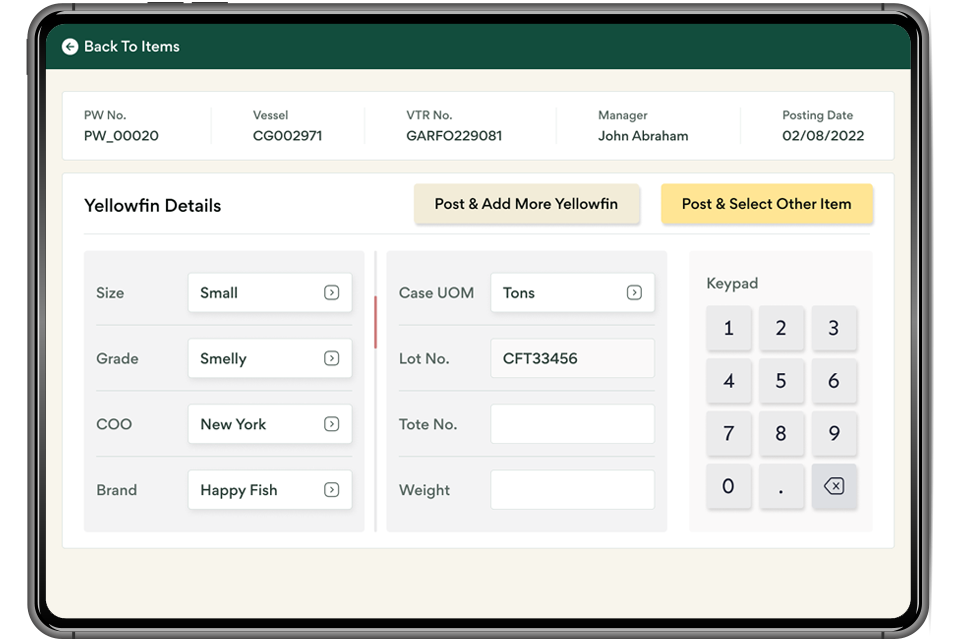Viewport: 960px width, 640px height.
Task: Tap the 0 key on keypad
Action: click(728, 487)
